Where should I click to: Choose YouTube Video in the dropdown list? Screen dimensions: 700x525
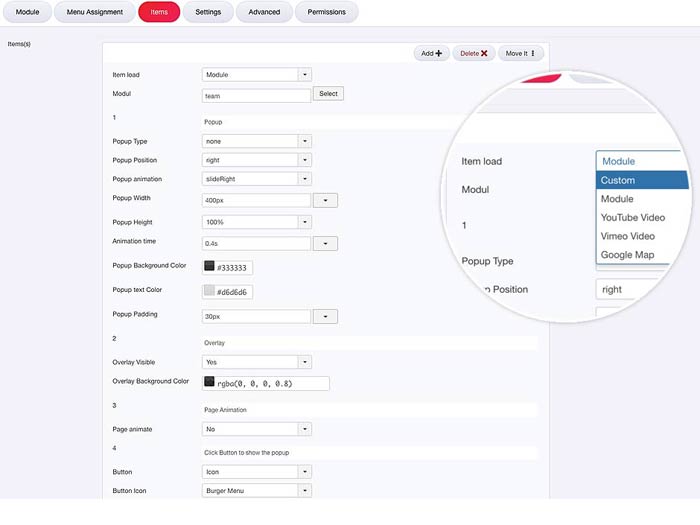(633, 217)
